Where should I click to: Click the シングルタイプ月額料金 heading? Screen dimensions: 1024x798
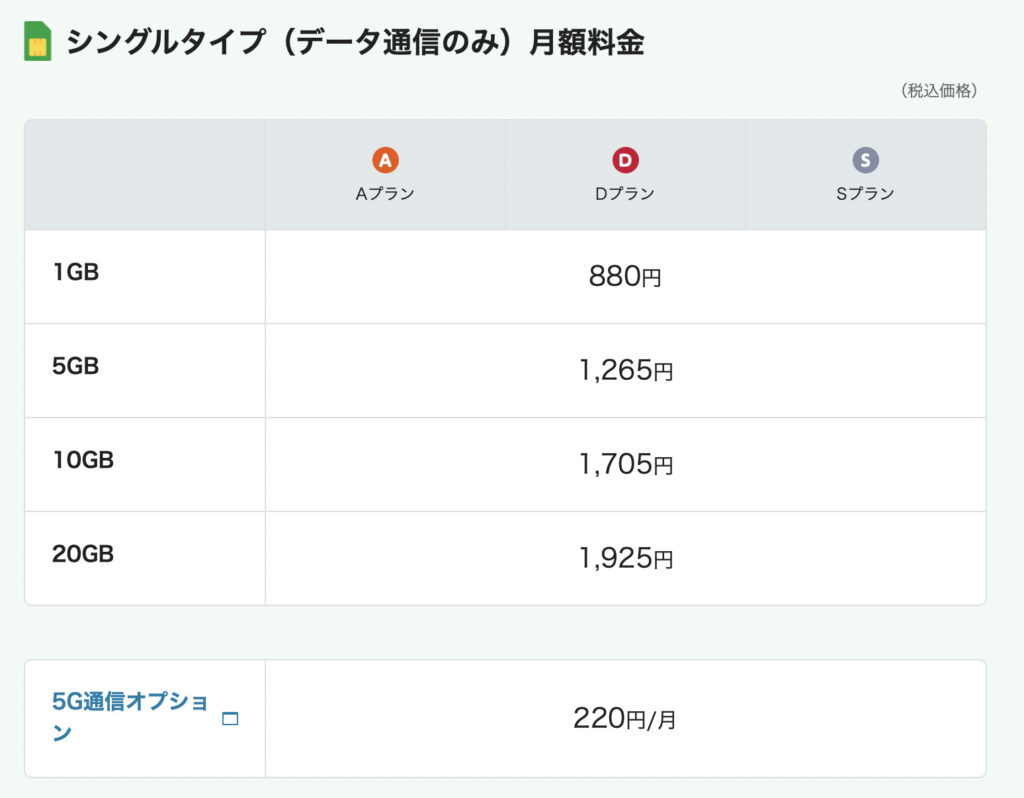[355, 42]
